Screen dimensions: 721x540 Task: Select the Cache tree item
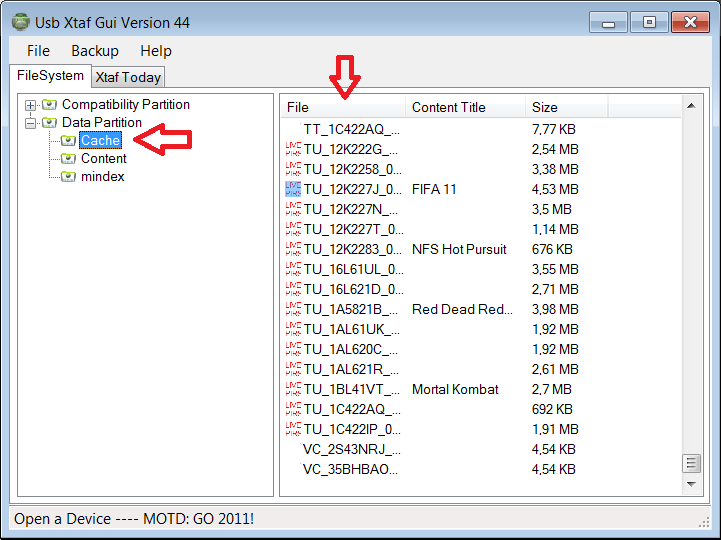click(x=101, y=140)
